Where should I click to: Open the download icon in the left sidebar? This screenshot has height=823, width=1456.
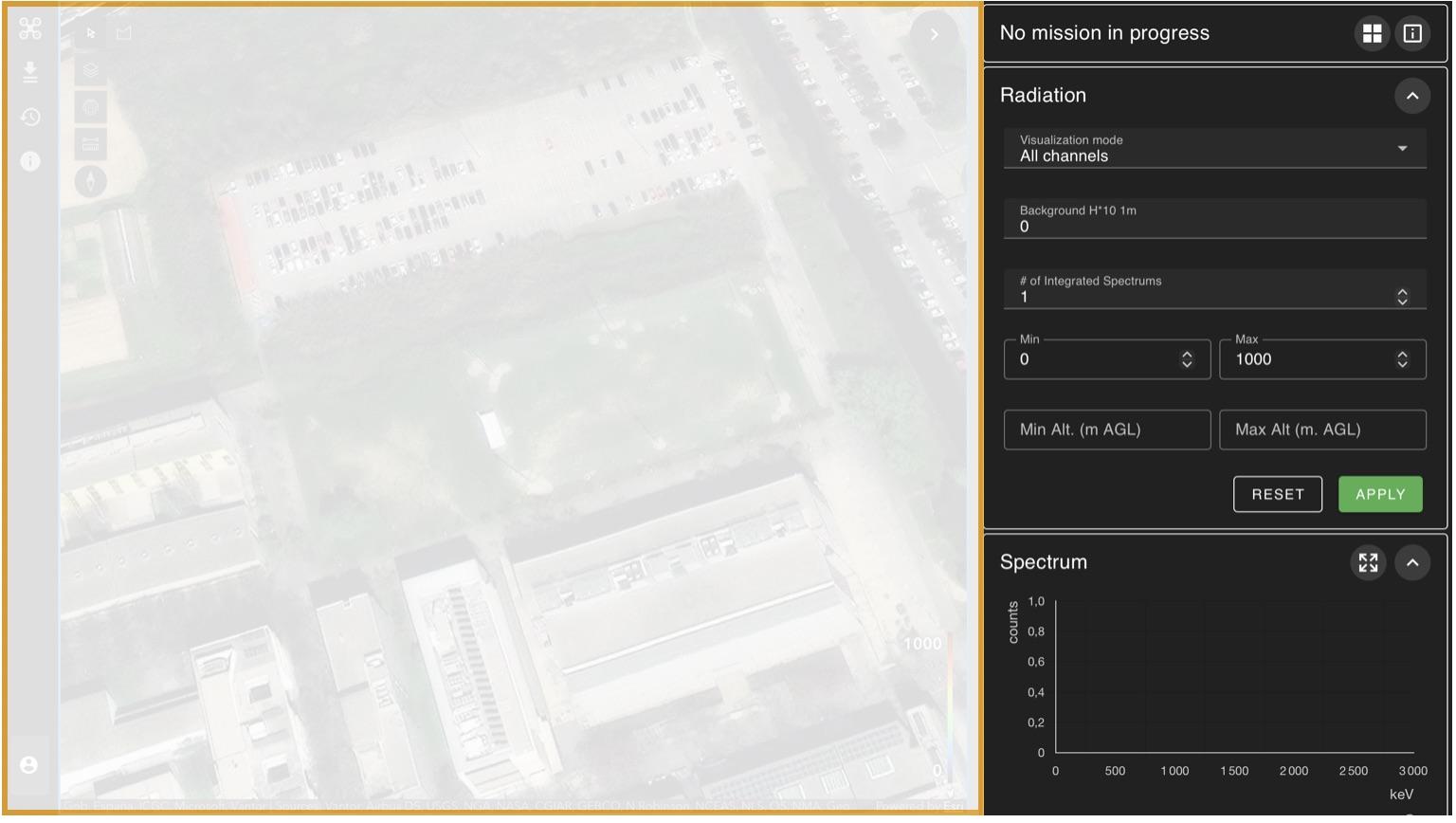30,72
